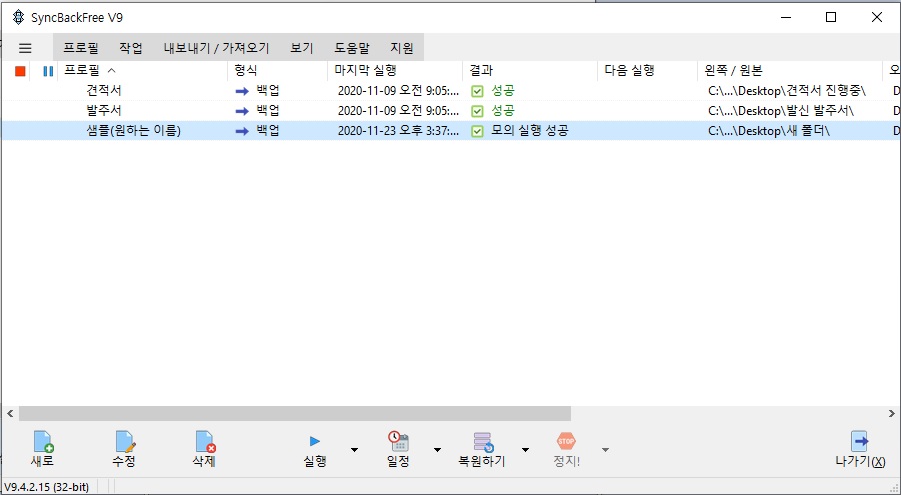Click result check icon in 발주서 row

point(477,111)
